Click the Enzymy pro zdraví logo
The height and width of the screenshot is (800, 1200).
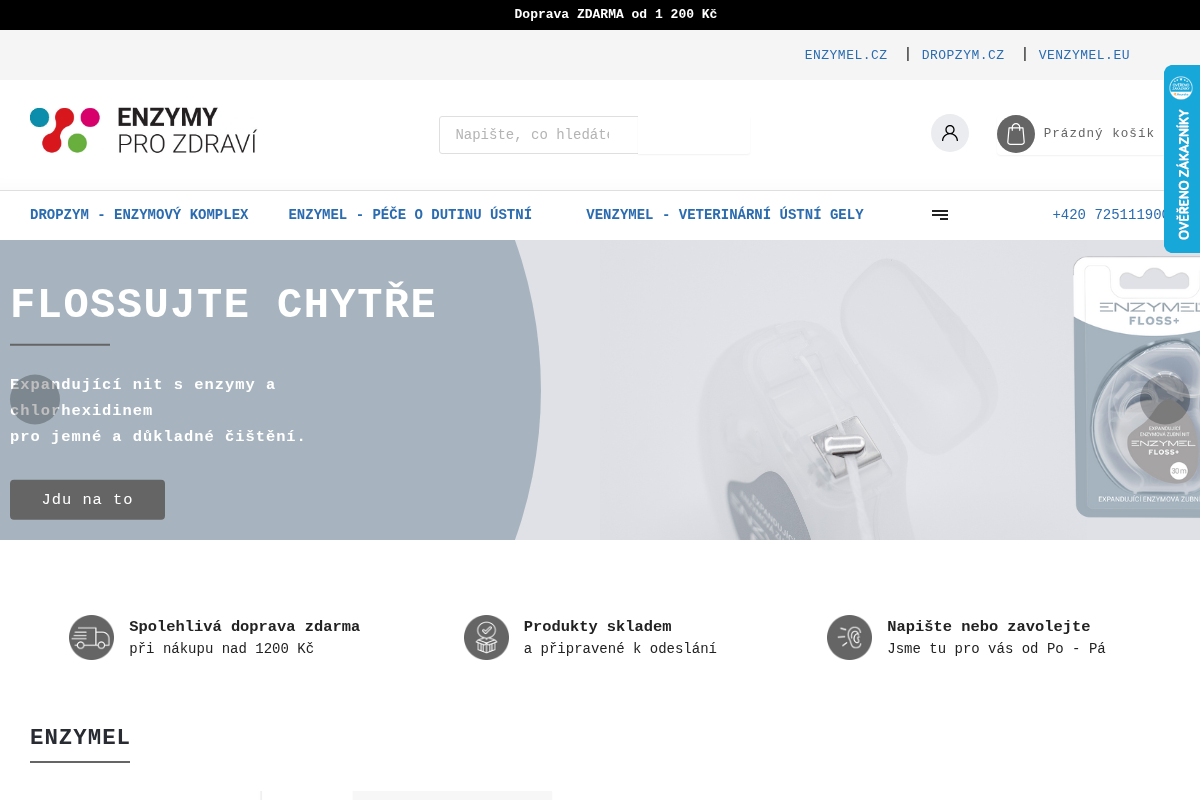coord(143,130)
